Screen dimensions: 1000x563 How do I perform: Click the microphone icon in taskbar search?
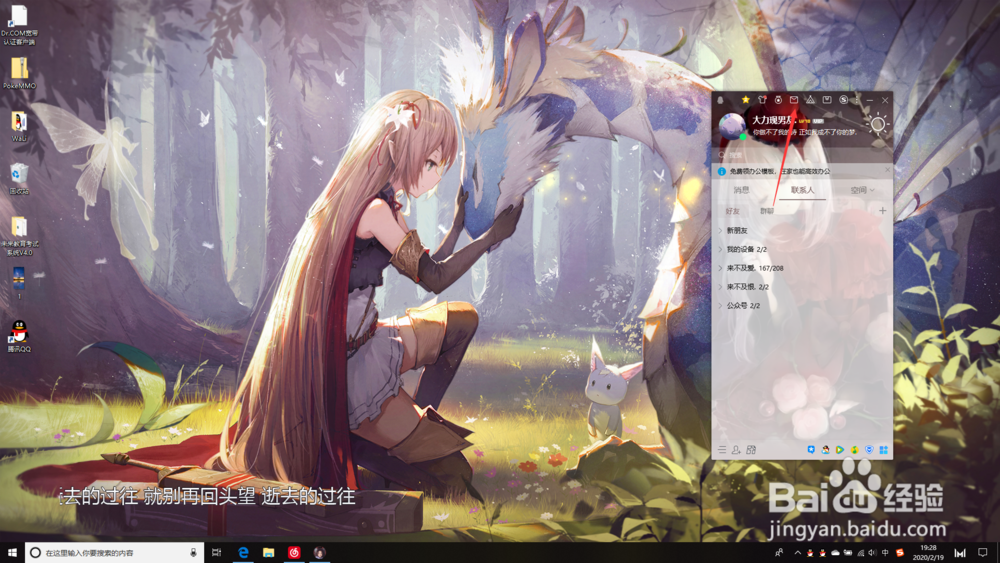pyautogui.click(x=193, y=552)
